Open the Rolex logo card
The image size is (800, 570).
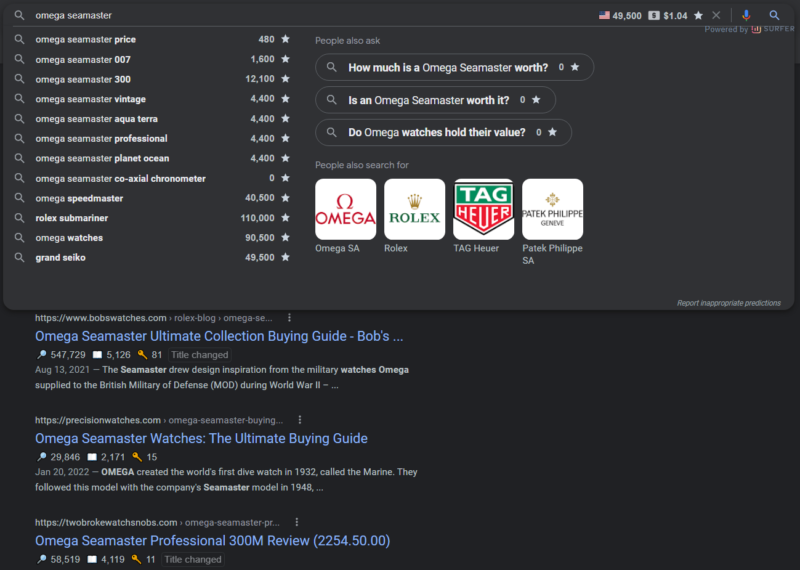point(414,209)
